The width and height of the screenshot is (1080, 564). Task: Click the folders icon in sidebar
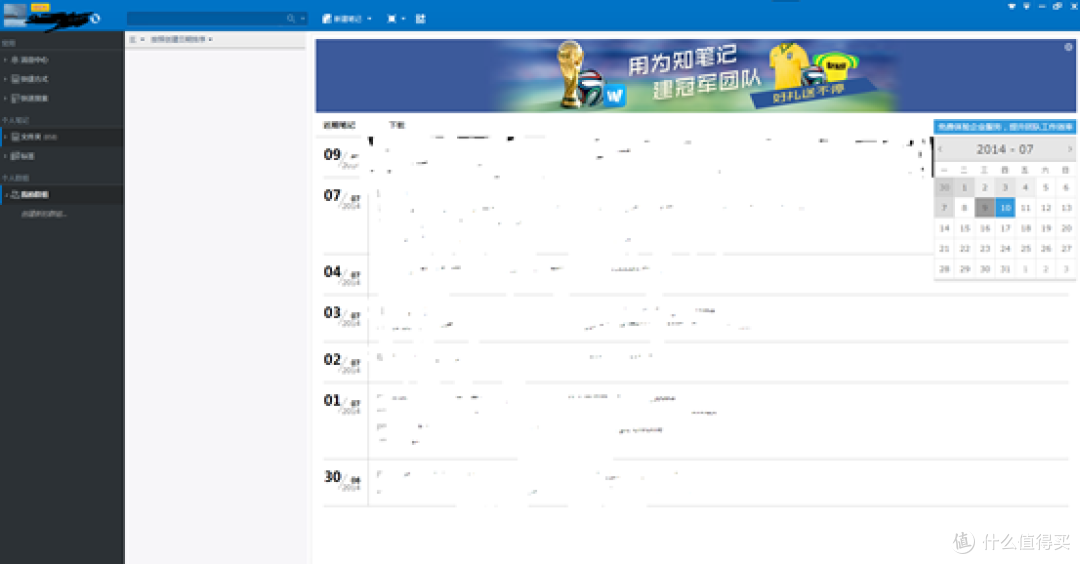click(x=15, y=137)
